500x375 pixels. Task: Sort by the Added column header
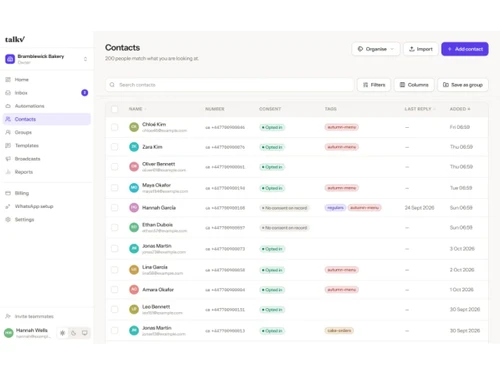(460, 109)
